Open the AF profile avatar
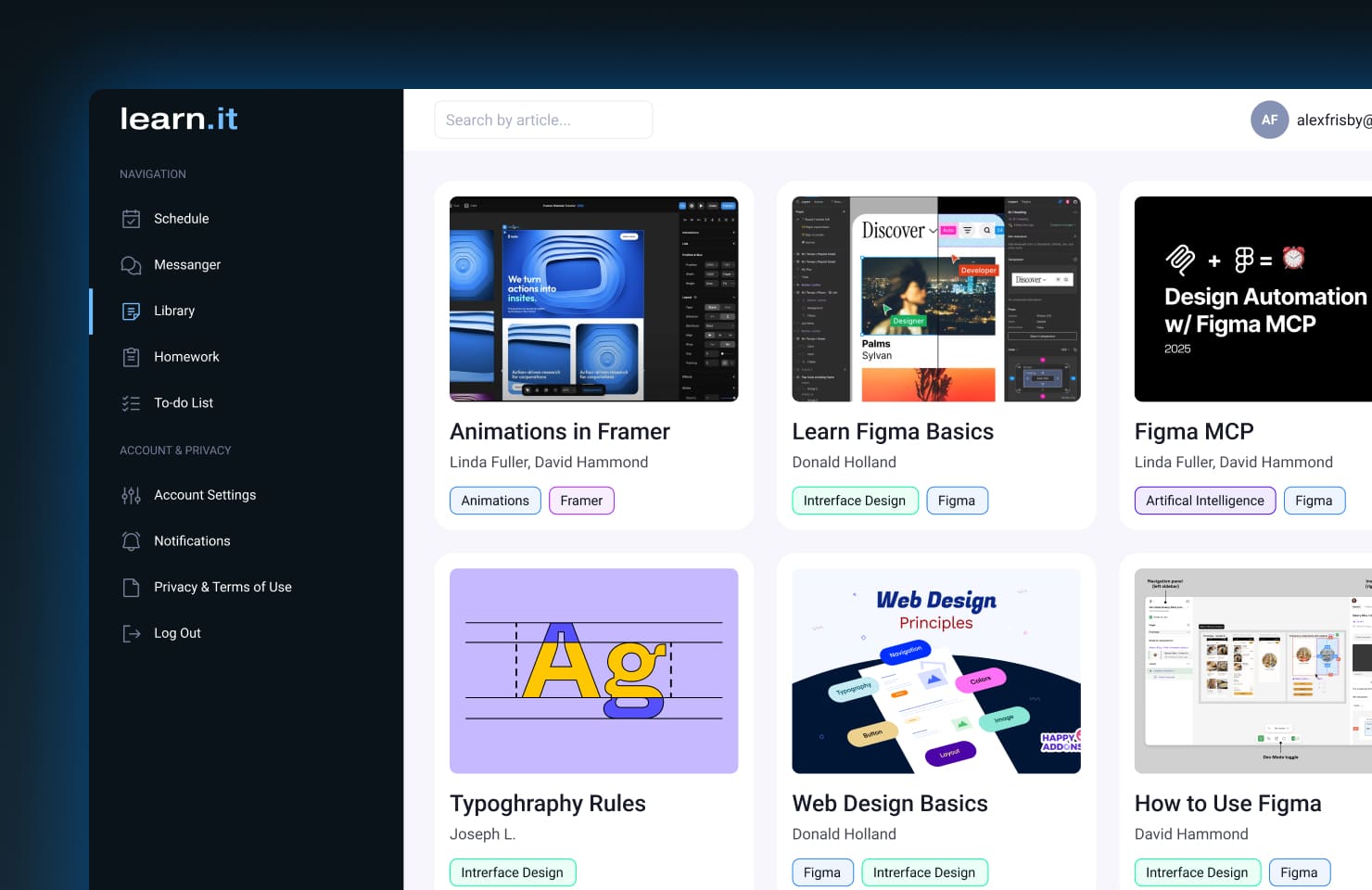The image size is (1372, 890). 1269,120
